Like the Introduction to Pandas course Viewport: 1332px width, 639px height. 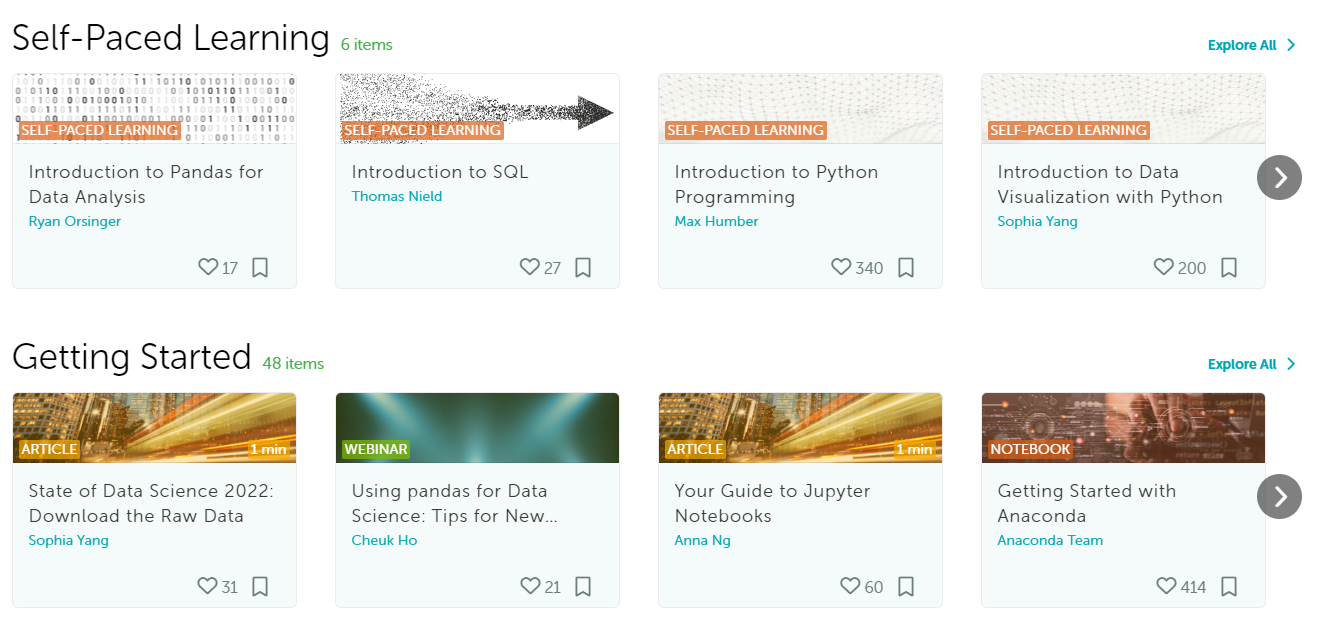(x=208, y=268)
